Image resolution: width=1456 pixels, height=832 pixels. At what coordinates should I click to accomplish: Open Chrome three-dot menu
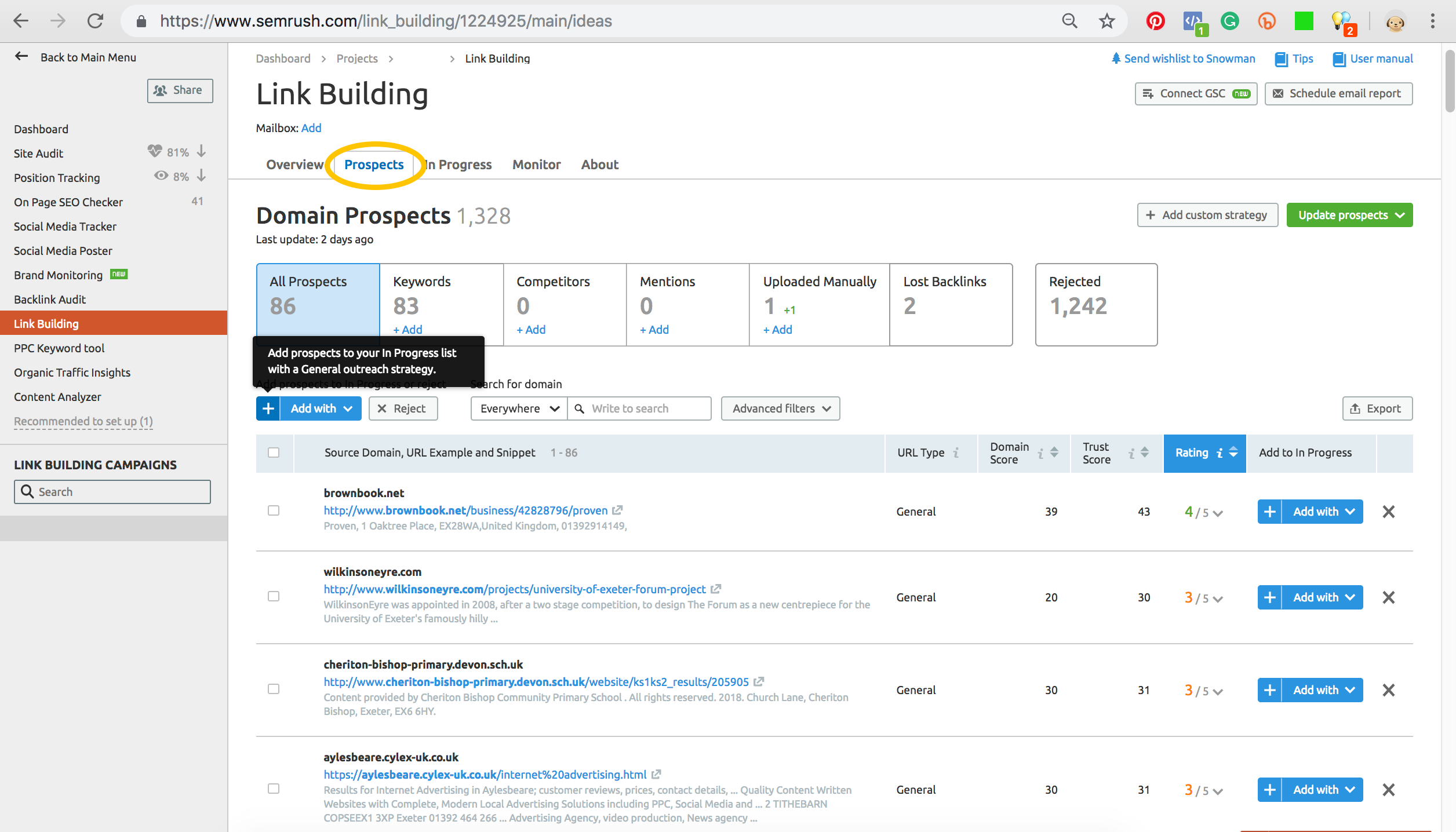coord(1432,21)
